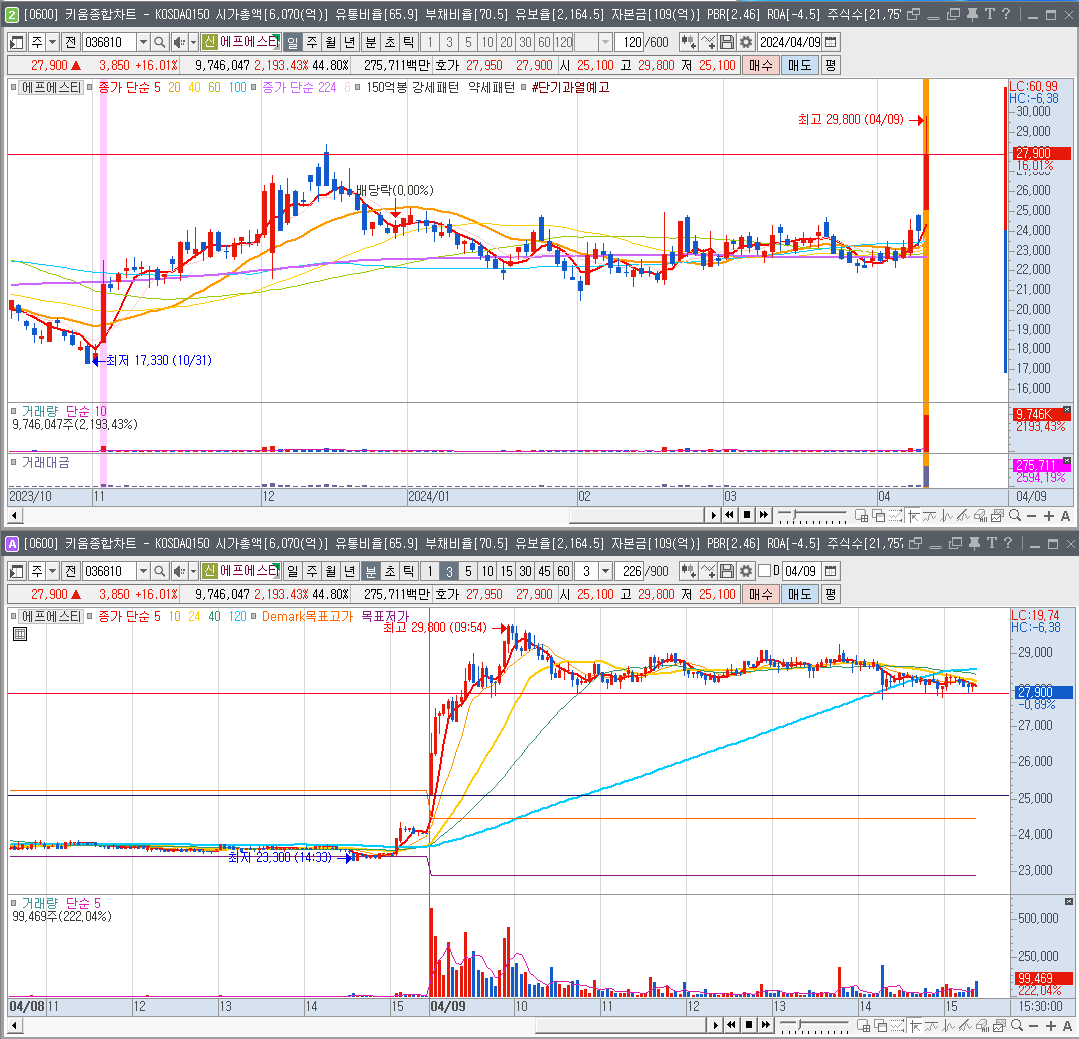The image size is (1079, 1039).
Task: Expand sound options arrow in top toolbar
Action: click(x=193, y=43)
